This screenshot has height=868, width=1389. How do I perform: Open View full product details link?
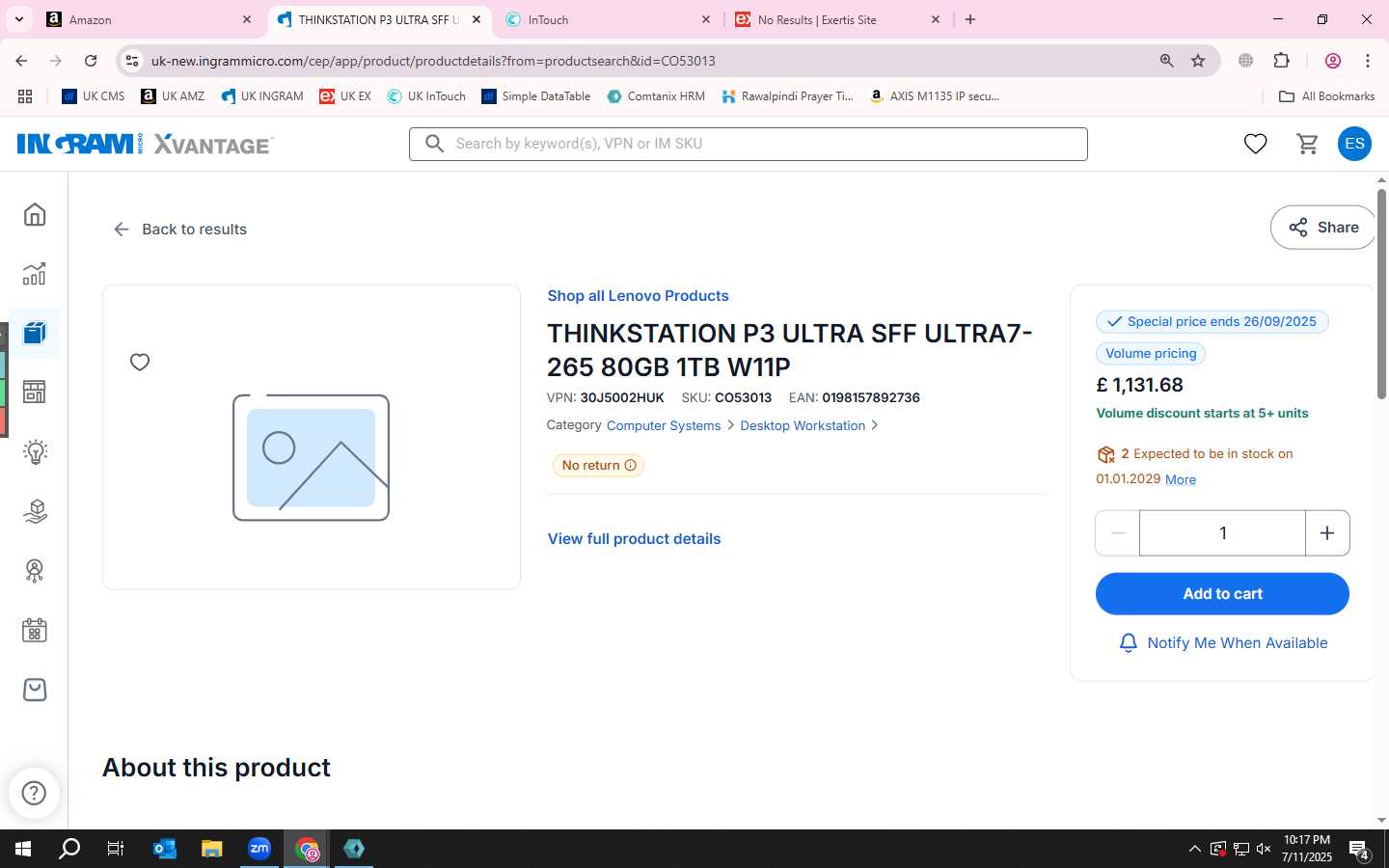634,539
